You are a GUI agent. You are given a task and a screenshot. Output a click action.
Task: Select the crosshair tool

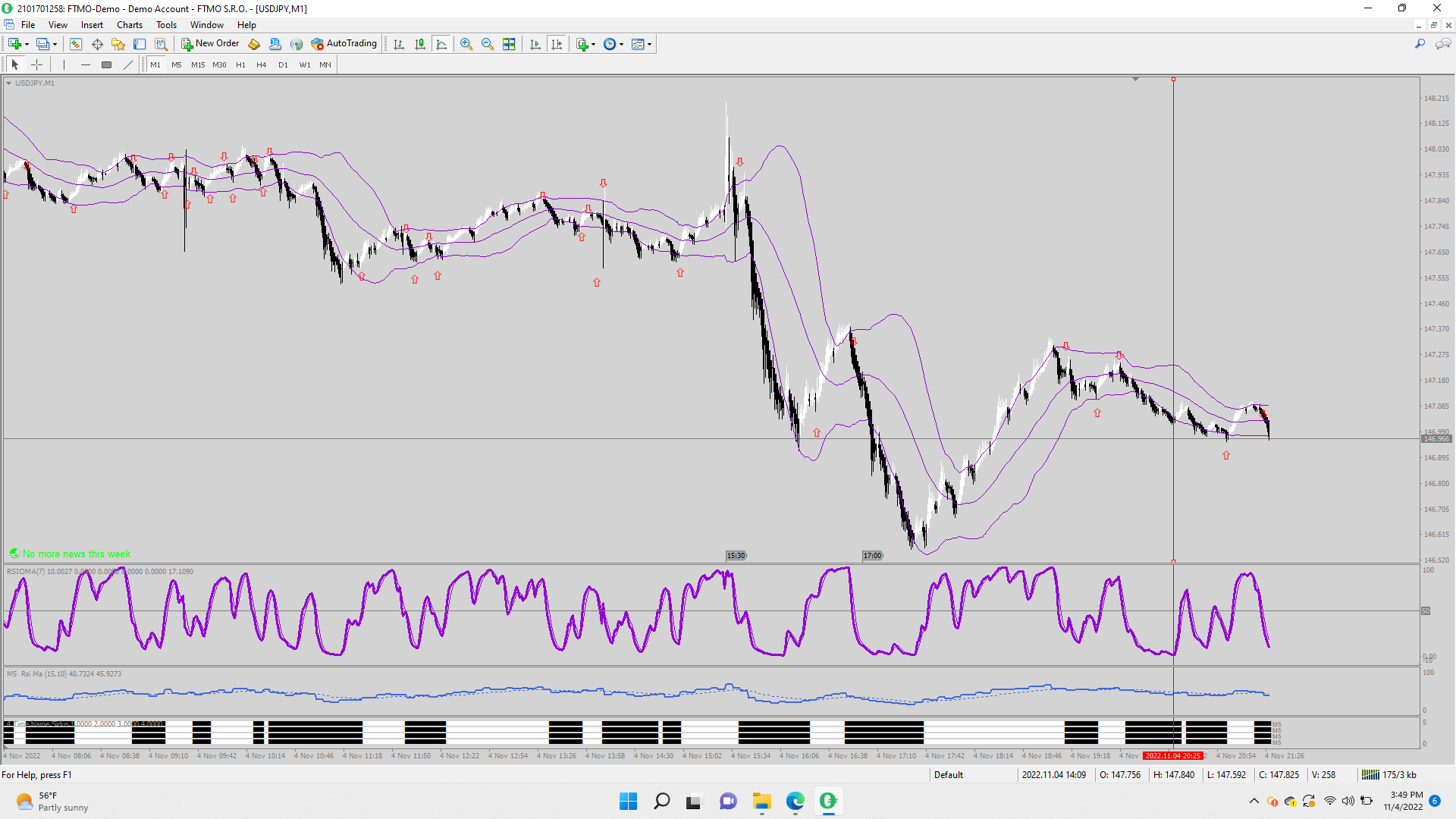36,64
